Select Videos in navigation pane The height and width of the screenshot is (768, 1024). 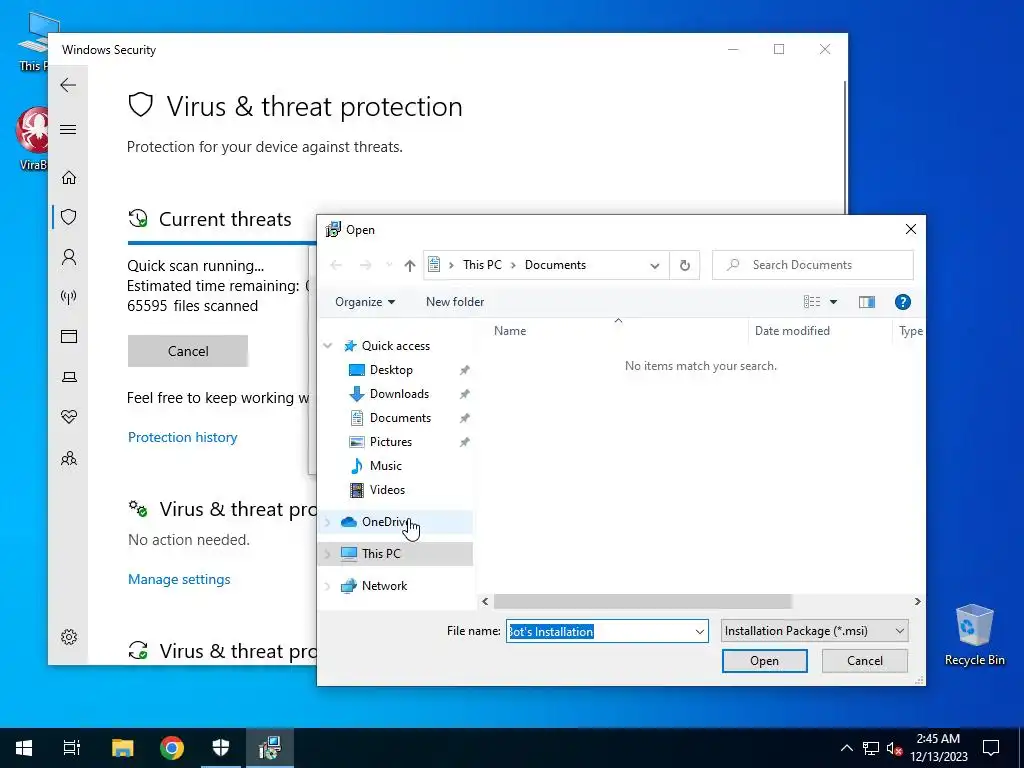click(387, 490)
